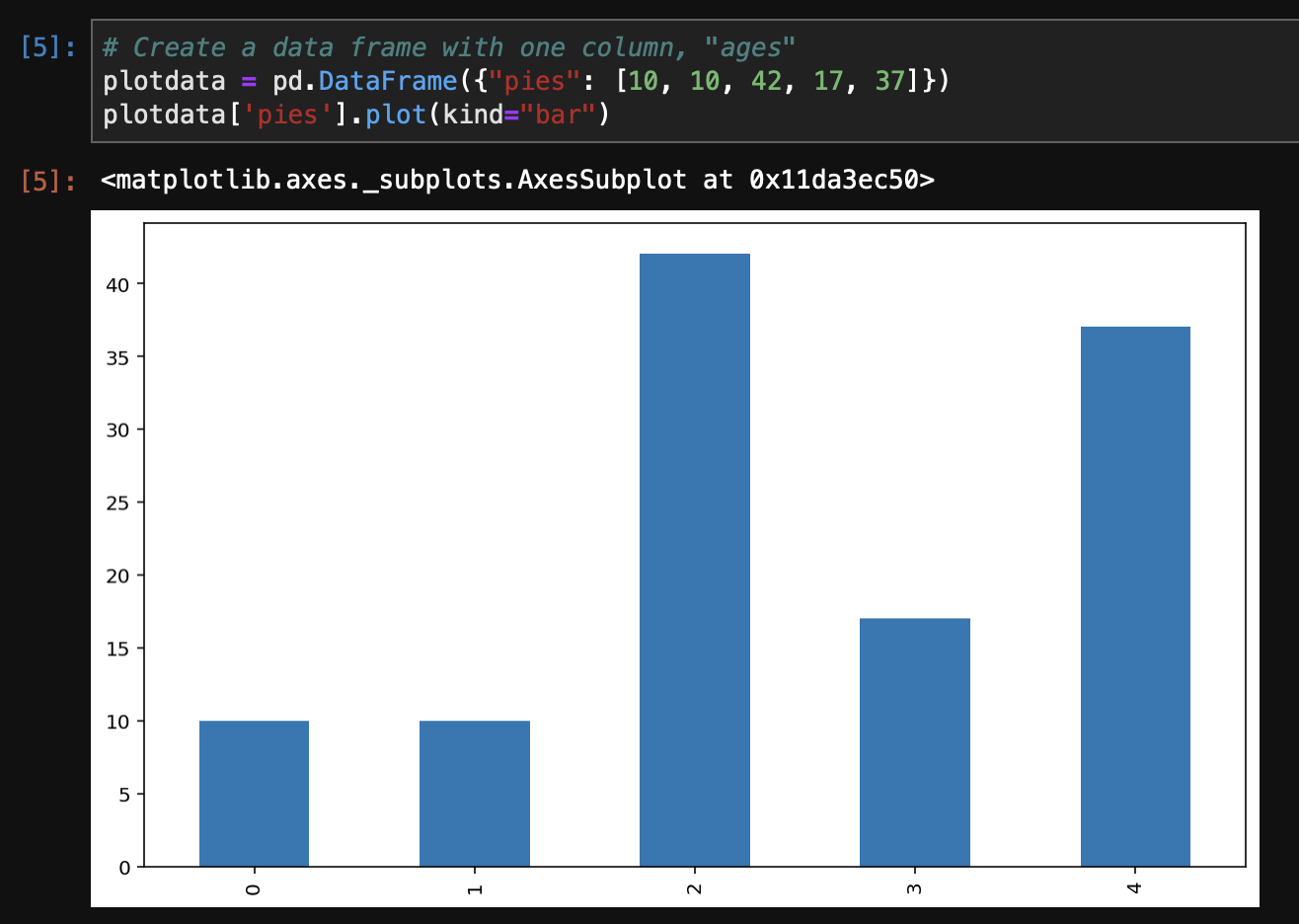Click the y-axis tick label 15
Image resolution: width=1299 pixels, height=924 pixels.
(117, 649)
